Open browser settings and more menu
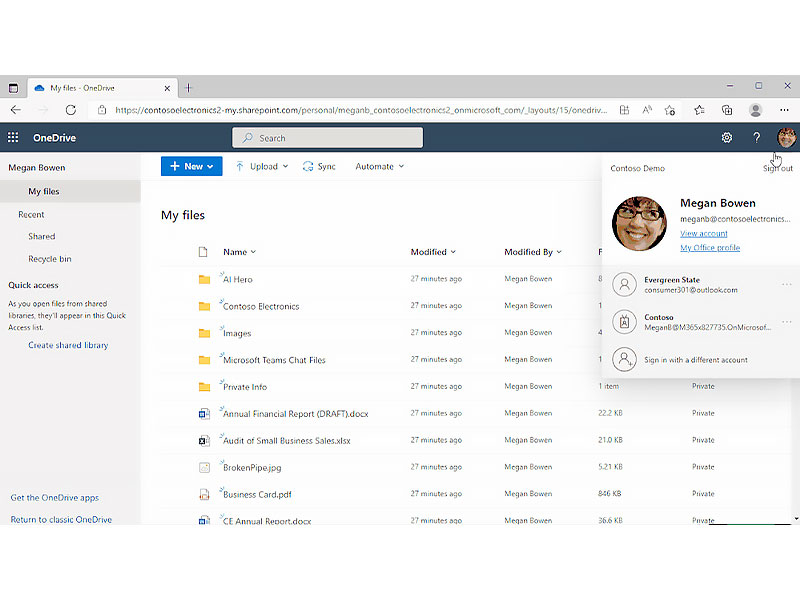The image size is (800, 600). (784, 110)
